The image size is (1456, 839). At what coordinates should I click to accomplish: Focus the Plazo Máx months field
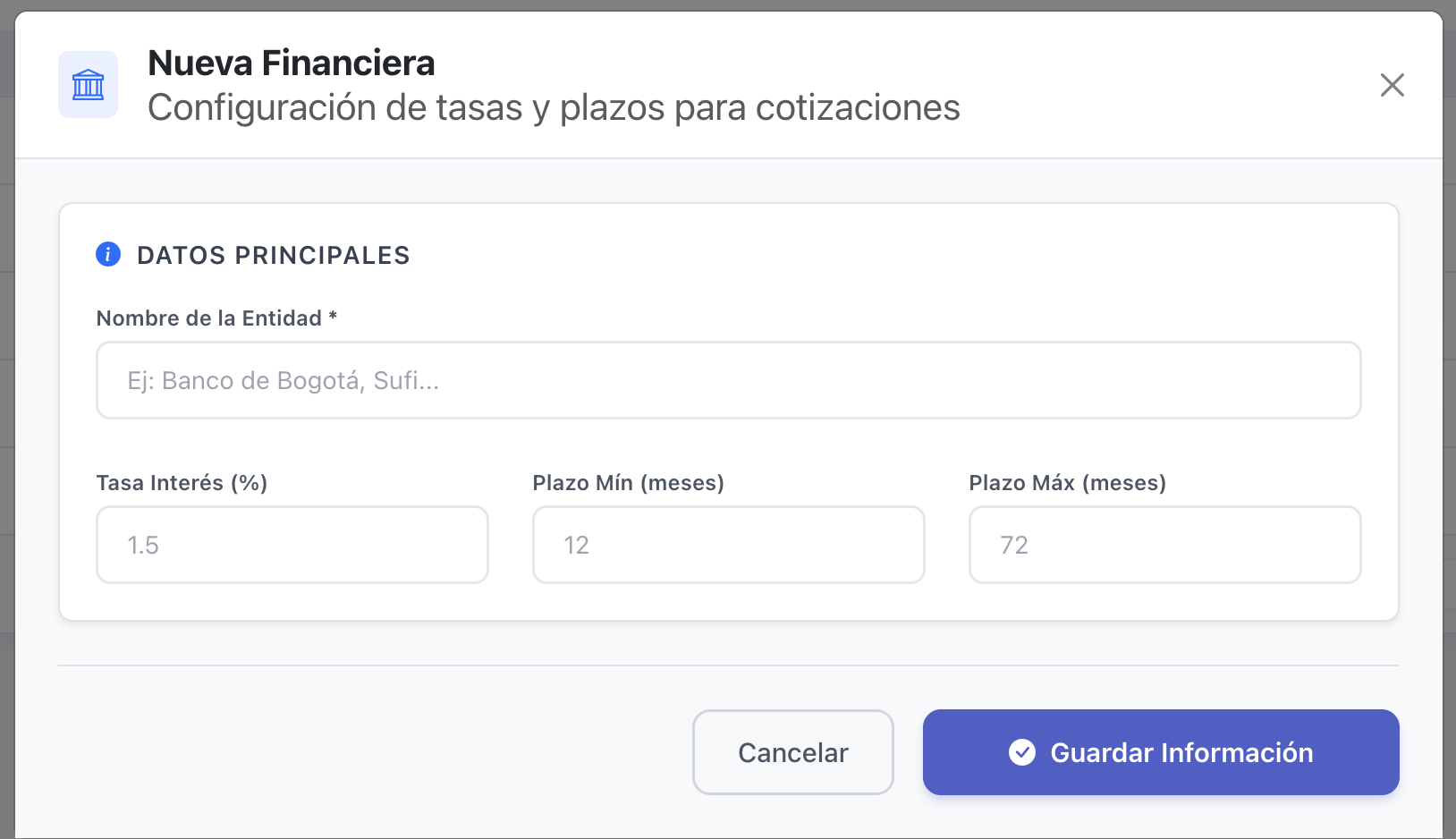tap(1164, 545)
